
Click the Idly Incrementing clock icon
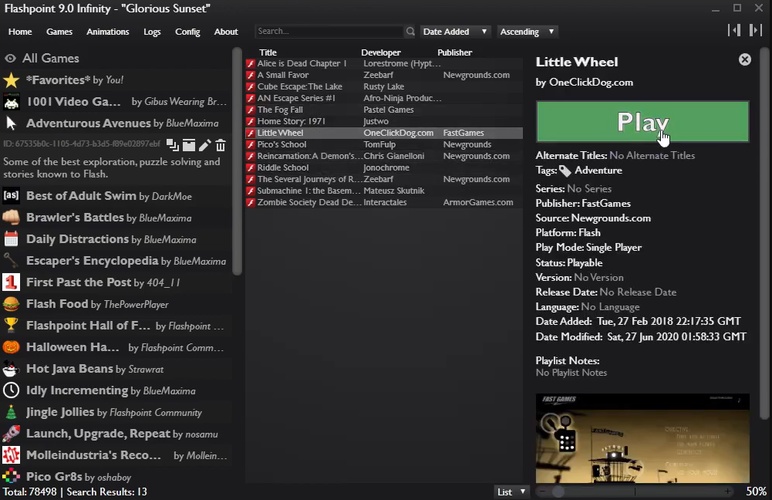click(x=11, y=391)
